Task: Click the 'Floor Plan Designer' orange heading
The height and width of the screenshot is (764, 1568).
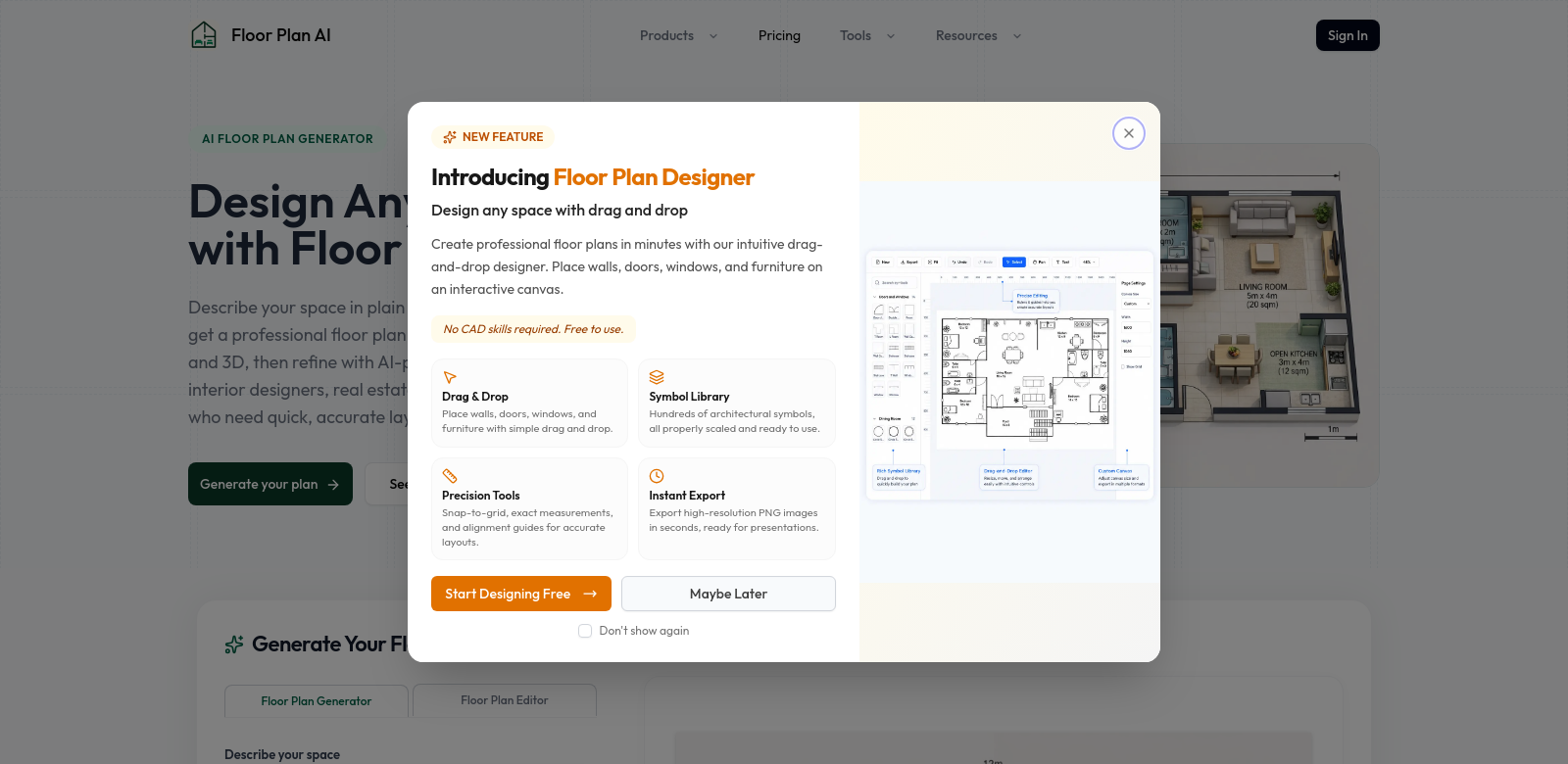Action: click(654, 177)
